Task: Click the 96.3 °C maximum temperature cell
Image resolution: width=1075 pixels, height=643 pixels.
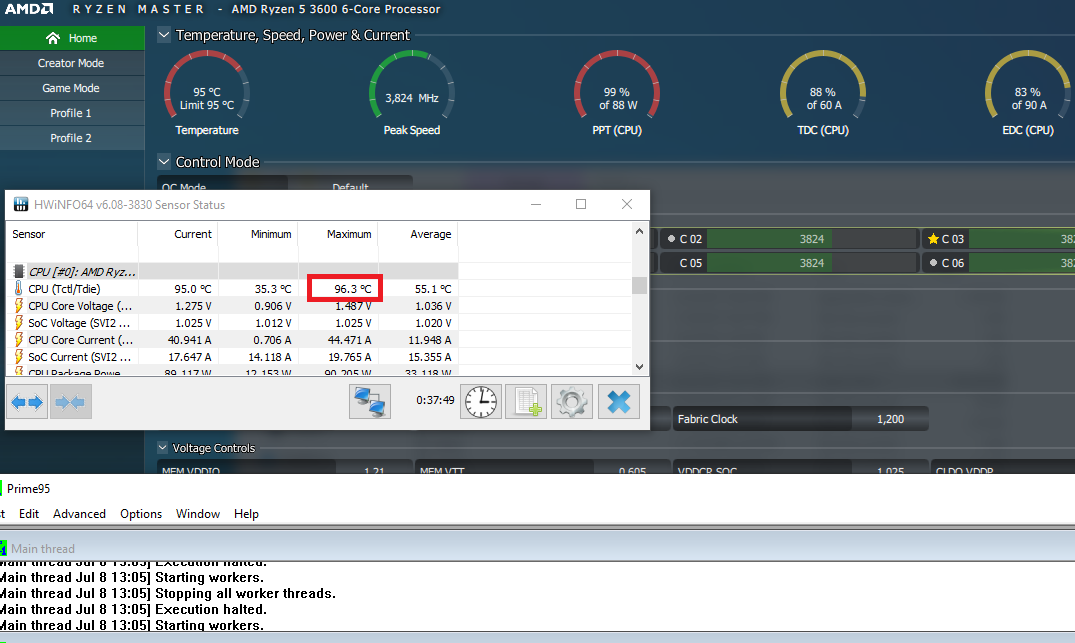Action: (345, 289)
